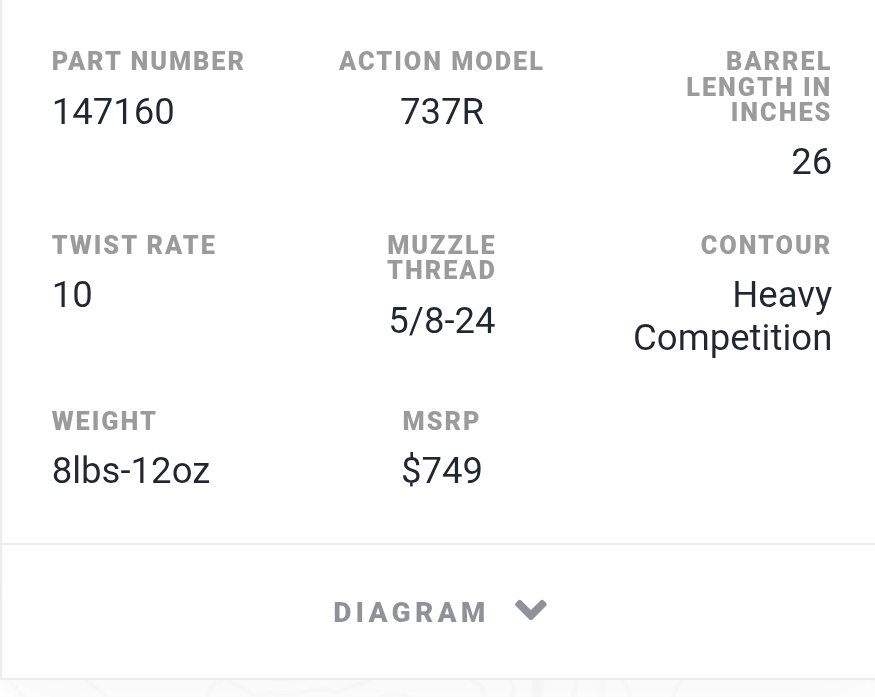Click the downward arrow icon beside Diagram
The height and width of the screenshot is (697, 875).
[x=531, y=610]
